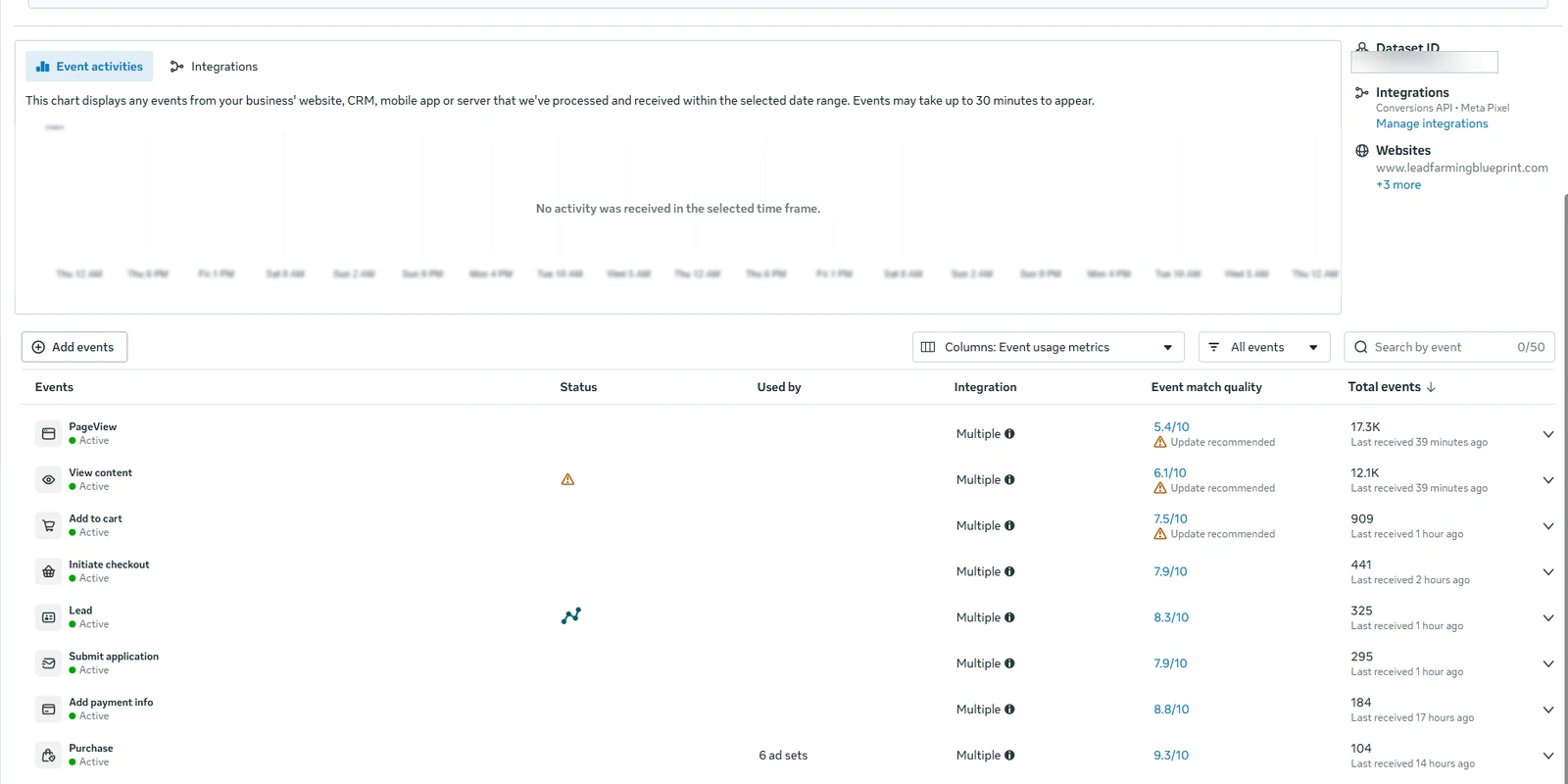Expand the PageView event row
1568x784 pixels.
1548,434
